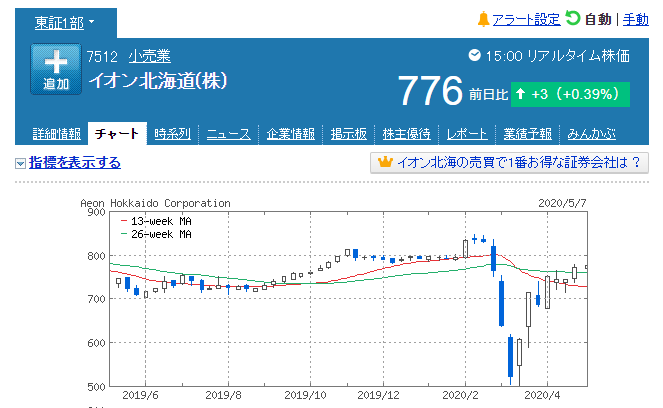Click リアルタイム株価 label
The height and width of the screenshot is (408, 663).
[579, 56]
